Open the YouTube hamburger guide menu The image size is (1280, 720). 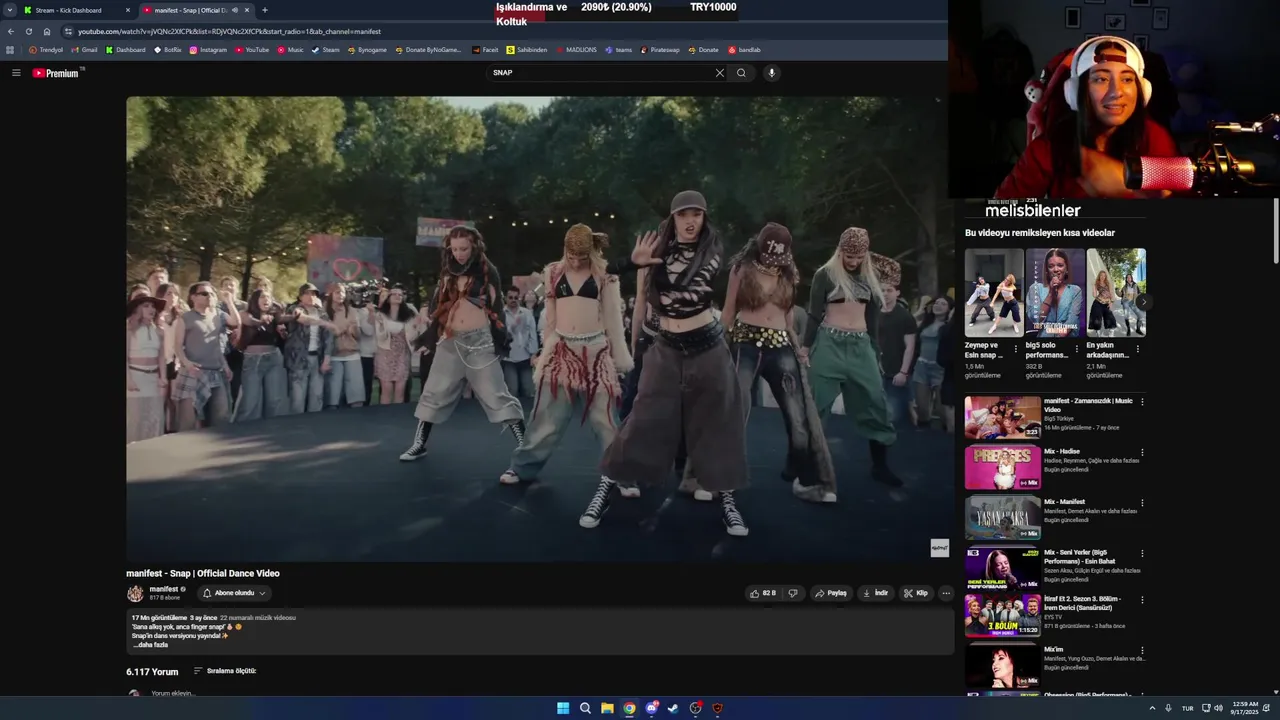[16, 73]
